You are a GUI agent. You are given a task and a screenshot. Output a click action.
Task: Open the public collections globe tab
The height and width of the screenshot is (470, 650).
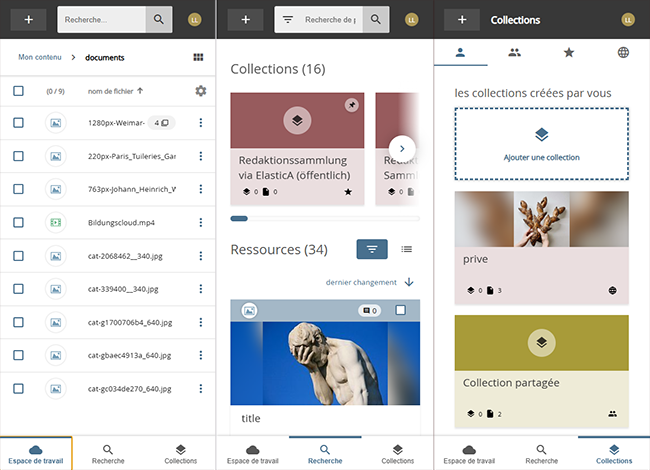(x=623, y=52)
